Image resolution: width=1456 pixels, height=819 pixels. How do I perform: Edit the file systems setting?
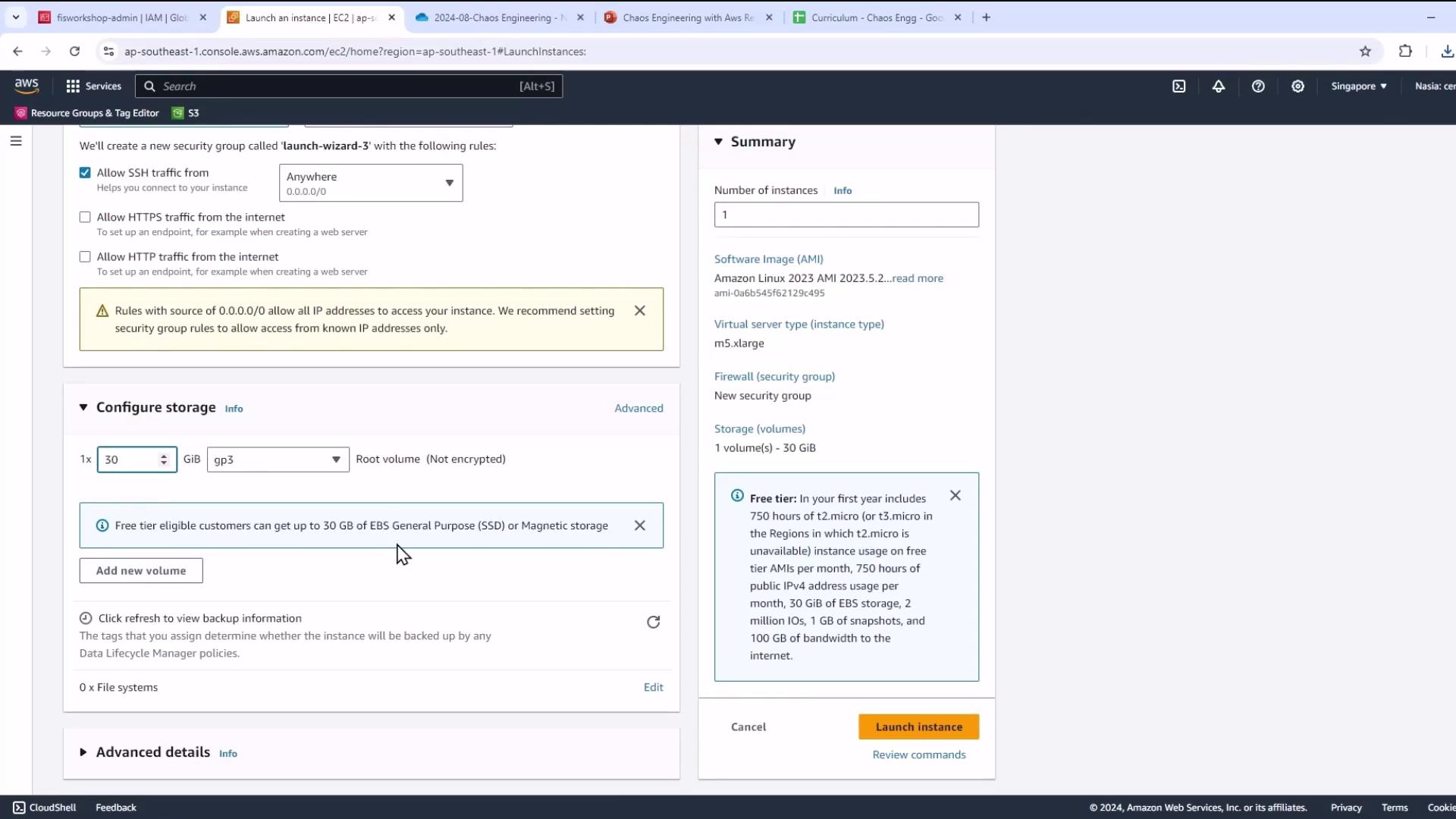[x=653, y=687]
